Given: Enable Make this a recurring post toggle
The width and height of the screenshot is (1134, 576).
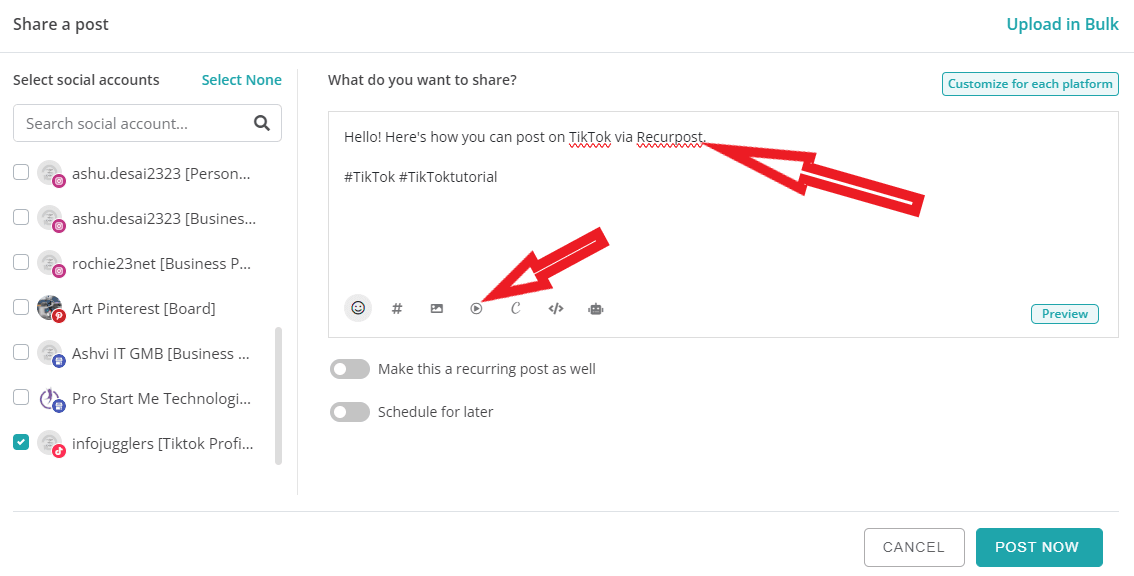Looking at the screenshot, I should (350, 369).
